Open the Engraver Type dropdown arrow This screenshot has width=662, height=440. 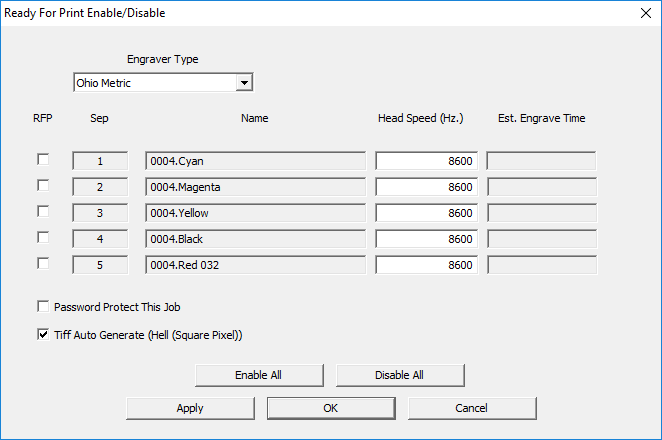coord(244,83)
